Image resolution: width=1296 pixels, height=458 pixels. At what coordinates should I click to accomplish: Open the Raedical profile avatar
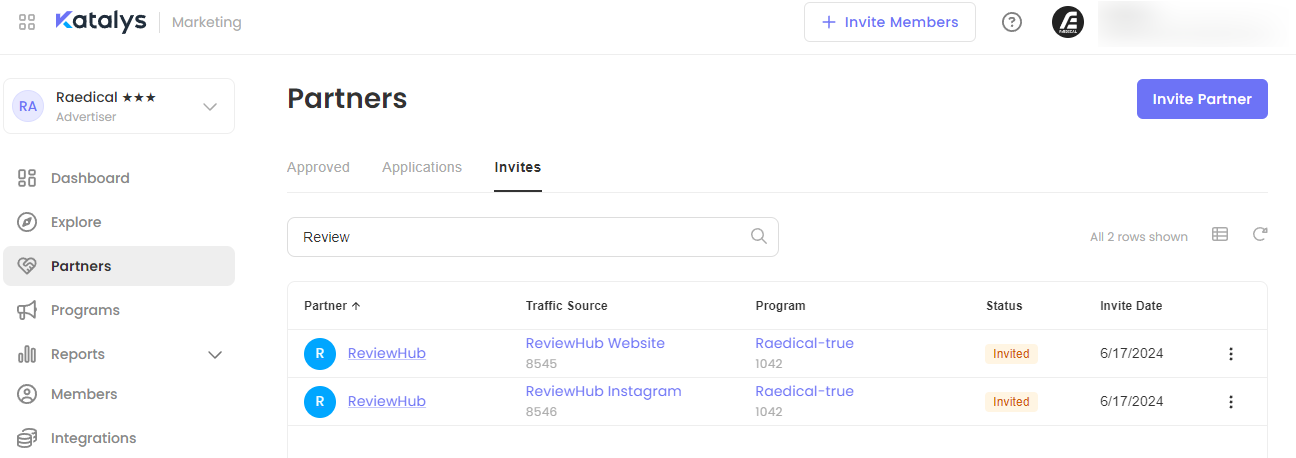1068,22
